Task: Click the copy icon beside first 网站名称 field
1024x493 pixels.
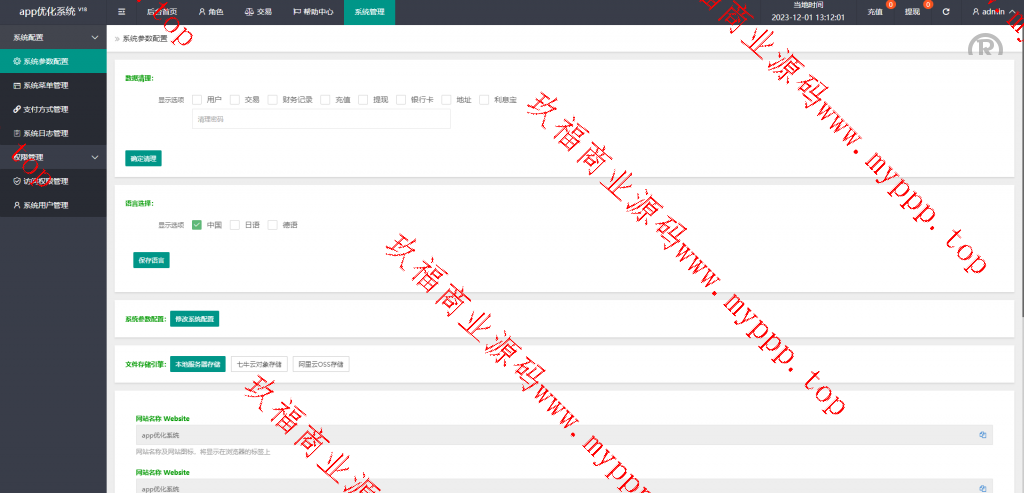Action: pyautogui.click(x=982, y=435)
